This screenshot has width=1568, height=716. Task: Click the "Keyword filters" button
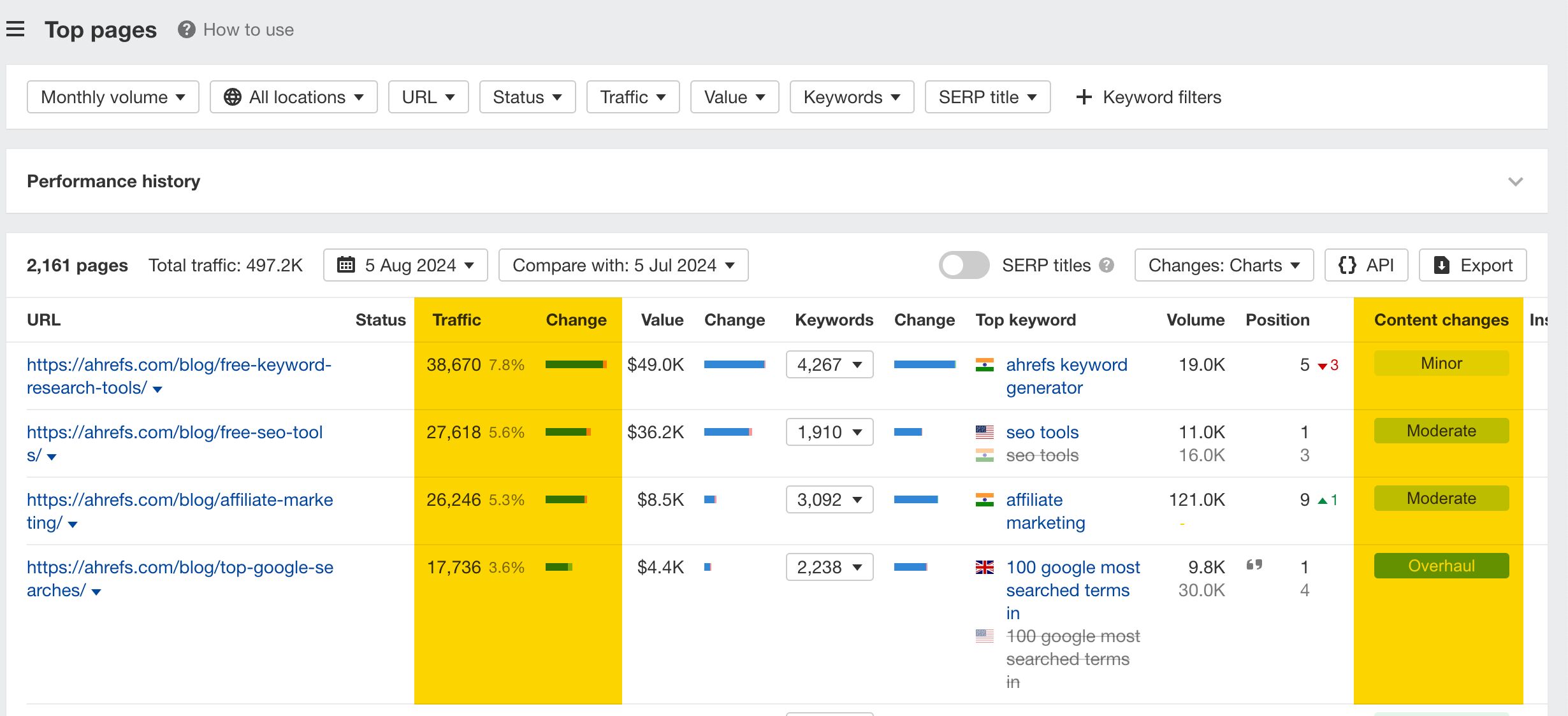click(1147, 97)
